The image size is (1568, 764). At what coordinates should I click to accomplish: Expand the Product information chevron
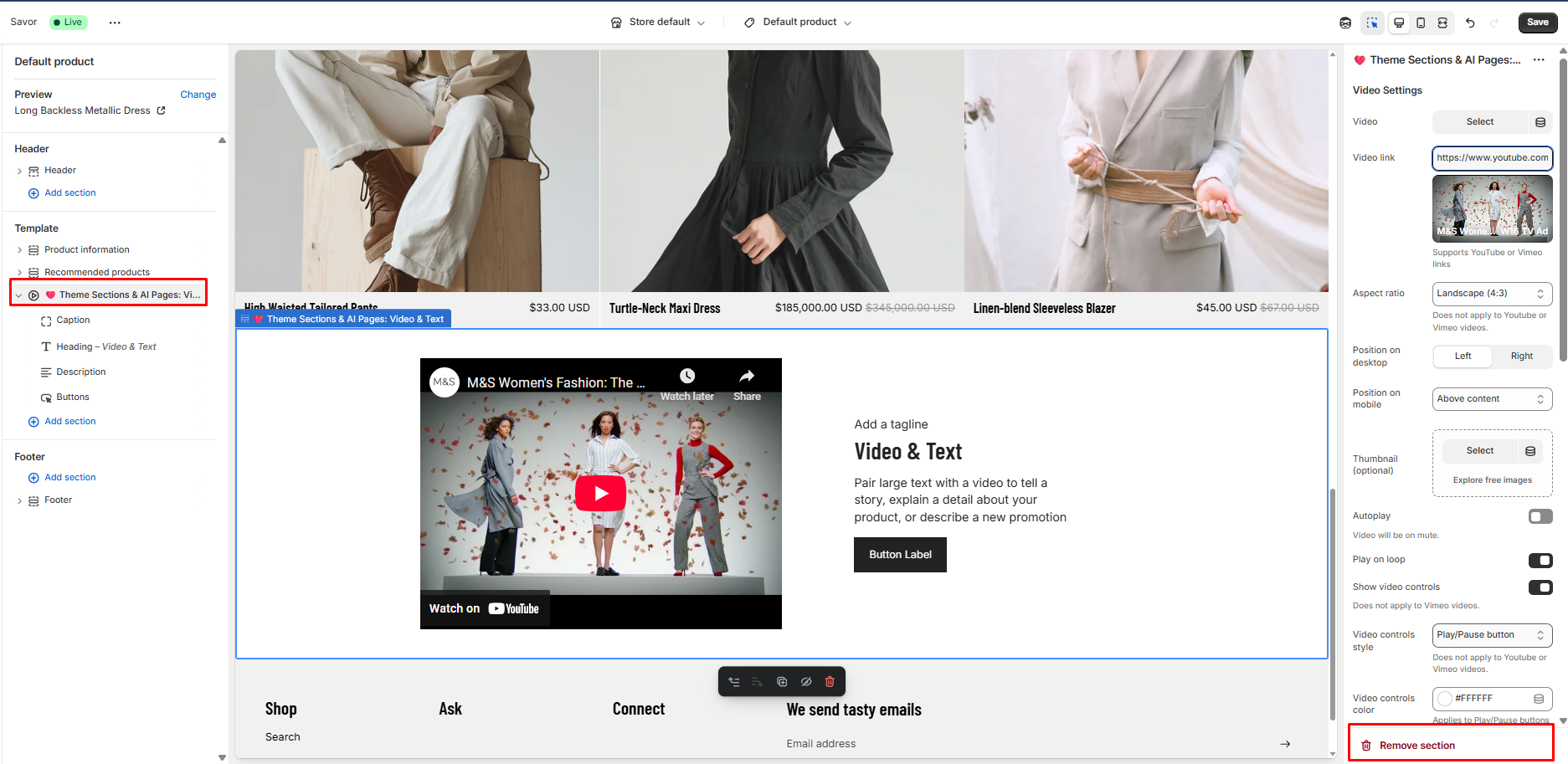19,250
